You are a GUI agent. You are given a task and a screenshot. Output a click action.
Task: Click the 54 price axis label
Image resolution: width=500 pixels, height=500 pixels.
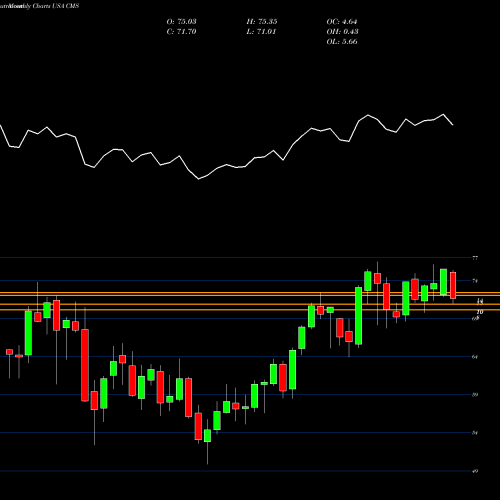(475, 433)
